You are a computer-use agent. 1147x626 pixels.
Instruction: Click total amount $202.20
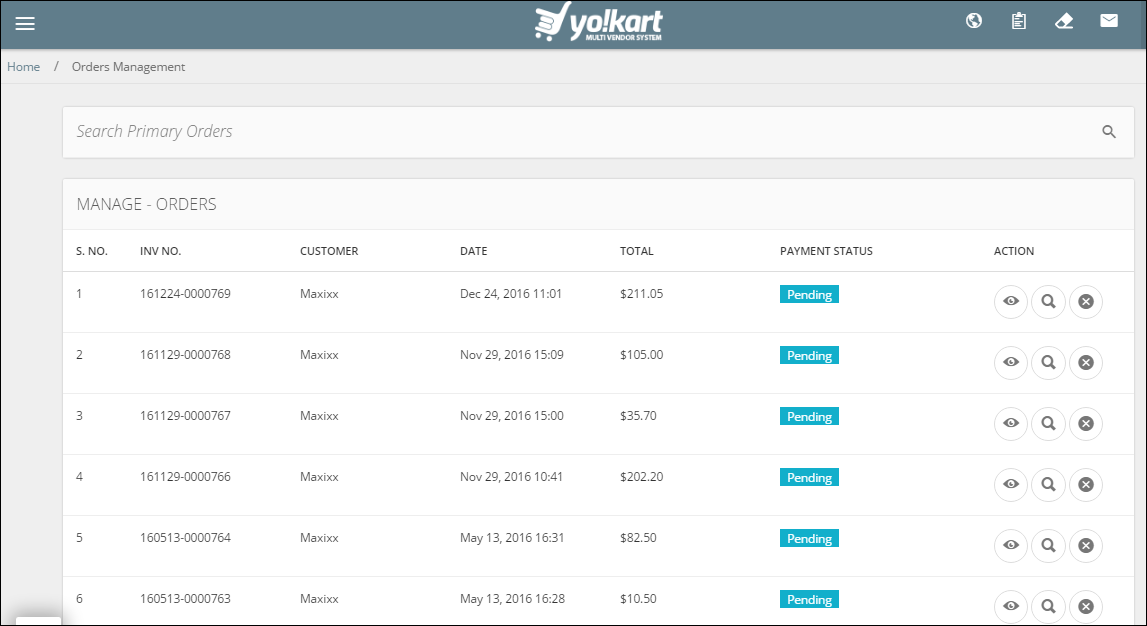642,477
